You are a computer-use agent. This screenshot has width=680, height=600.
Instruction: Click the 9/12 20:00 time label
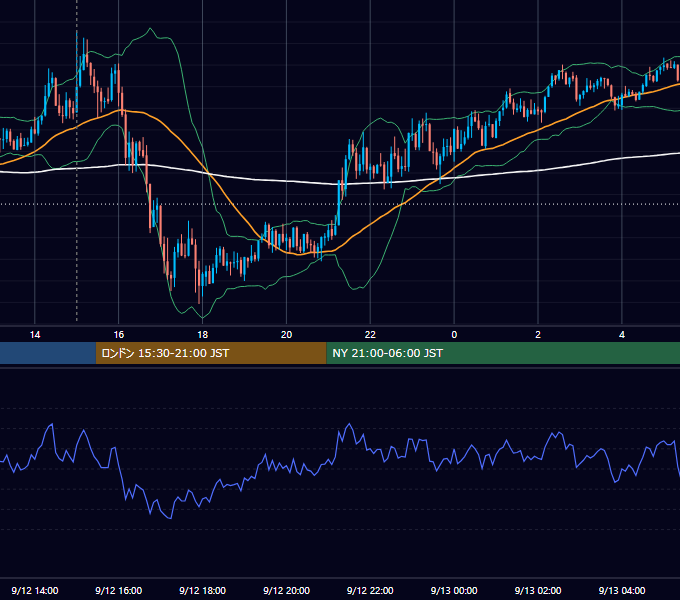pos(286,590)
